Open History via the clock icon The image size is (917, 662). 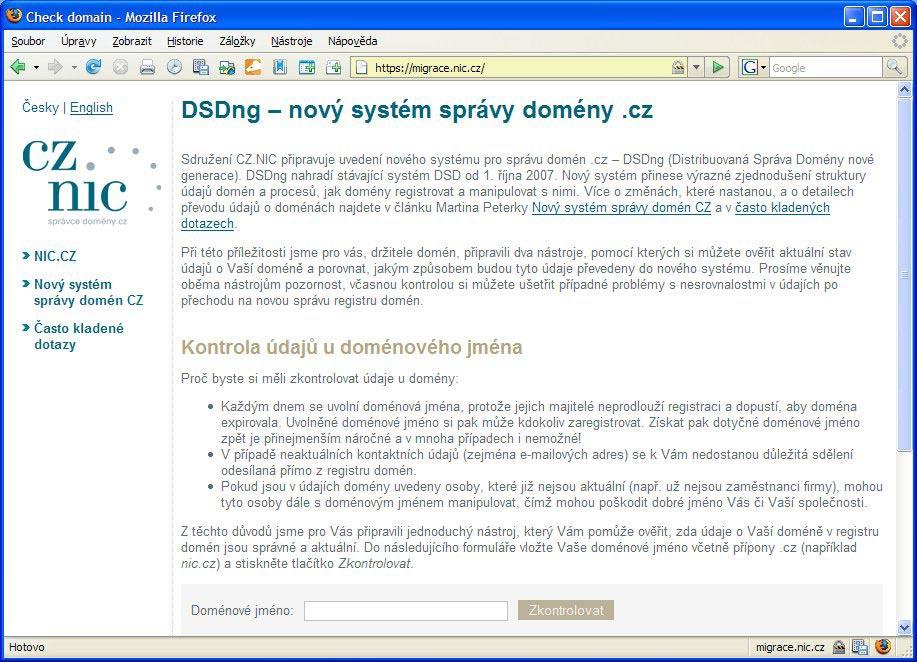tap(174, 67)
